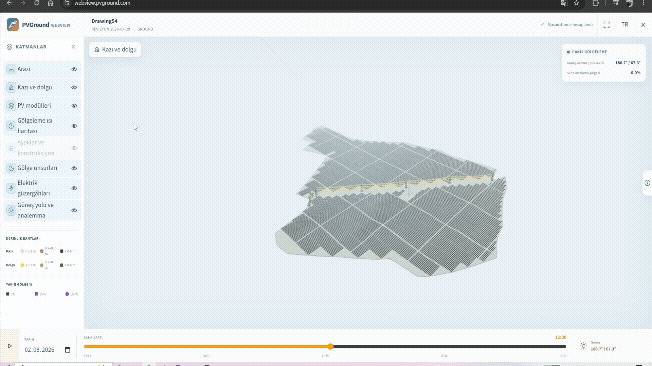Screen dimensions: 652x366
Task: Close the Katmanlar layers panel
Action: click(74, 47)
